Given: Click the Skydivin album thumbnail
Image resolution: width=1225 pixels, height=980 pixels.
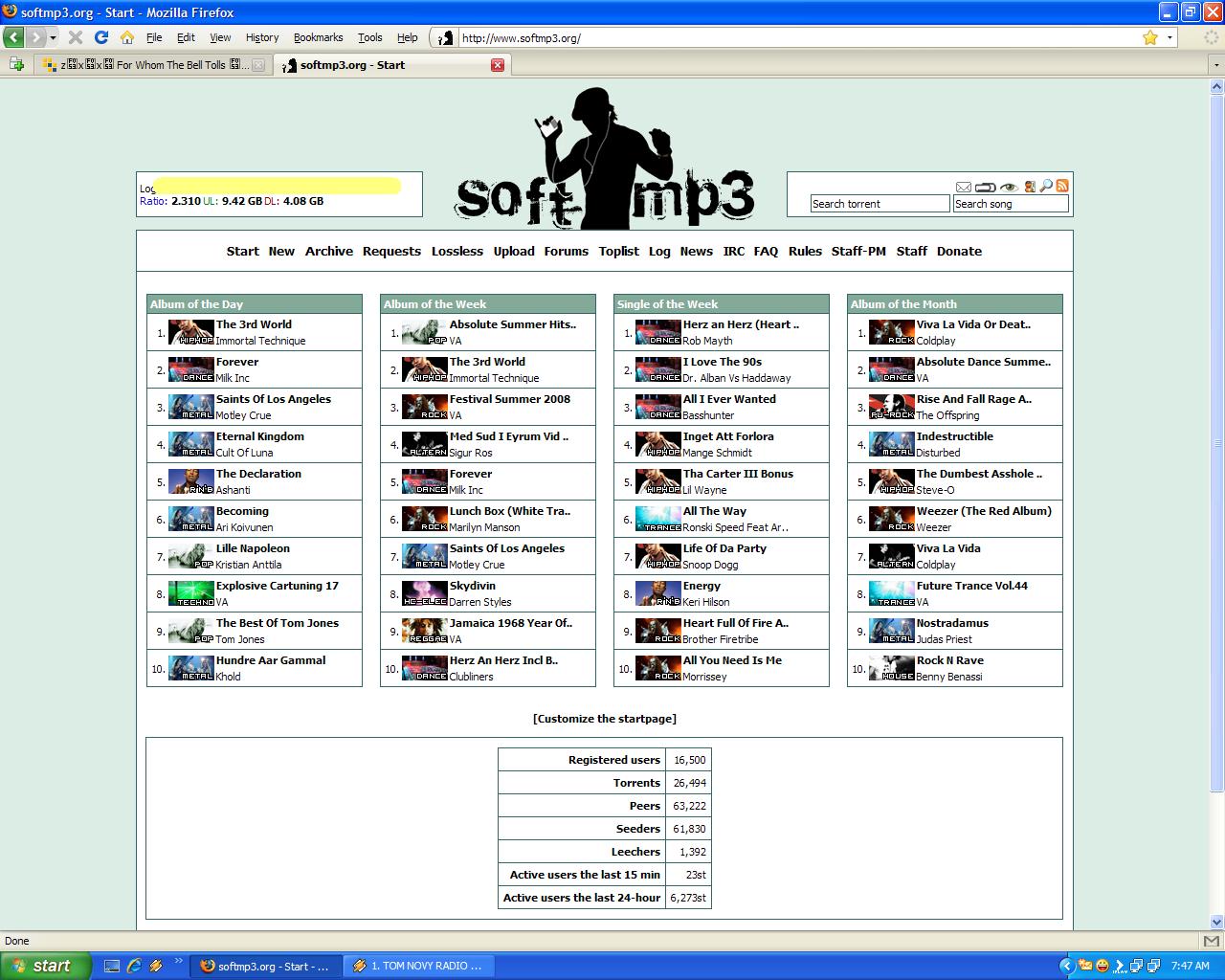Looking at the screenshot, I should [425, 593].
